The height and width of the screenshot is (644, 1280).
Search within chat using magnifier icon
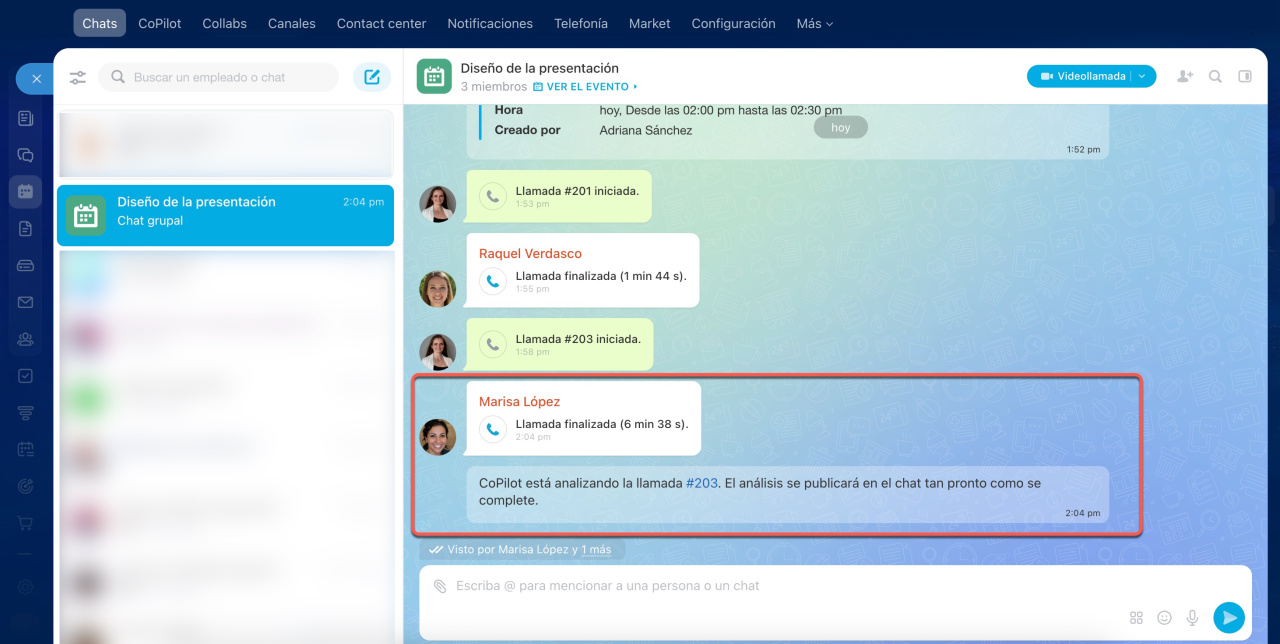tap(1215, 76)
